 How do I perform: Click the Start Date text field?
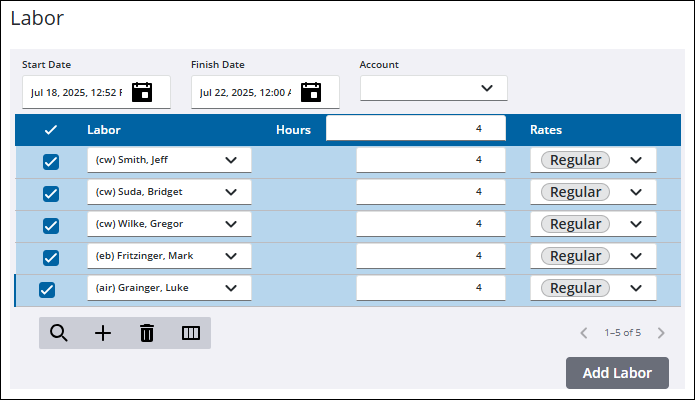[76, 92]
